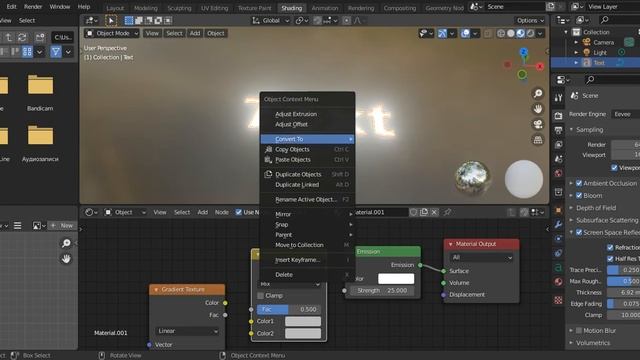This screenshot has width=640, height=360.
Task: Open Global transform orientation dropdown
Action: point(271,20)
